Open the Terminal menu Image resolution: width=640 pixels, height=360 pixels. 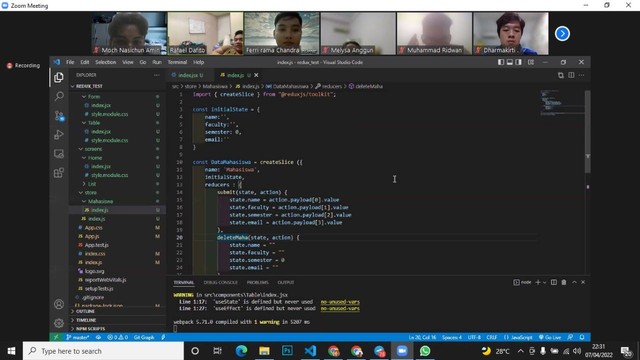[x=177, y=62]
